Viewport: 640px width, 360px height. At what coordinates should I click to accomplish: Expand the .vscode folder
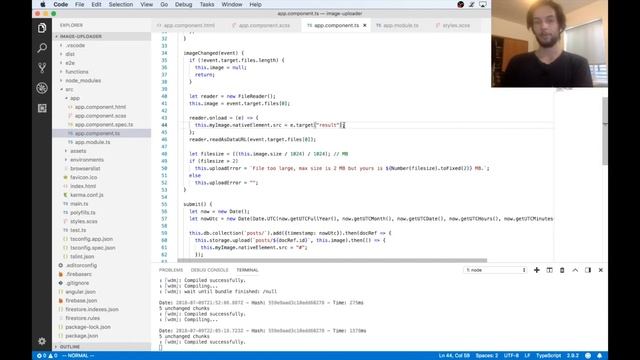(101, 45)
